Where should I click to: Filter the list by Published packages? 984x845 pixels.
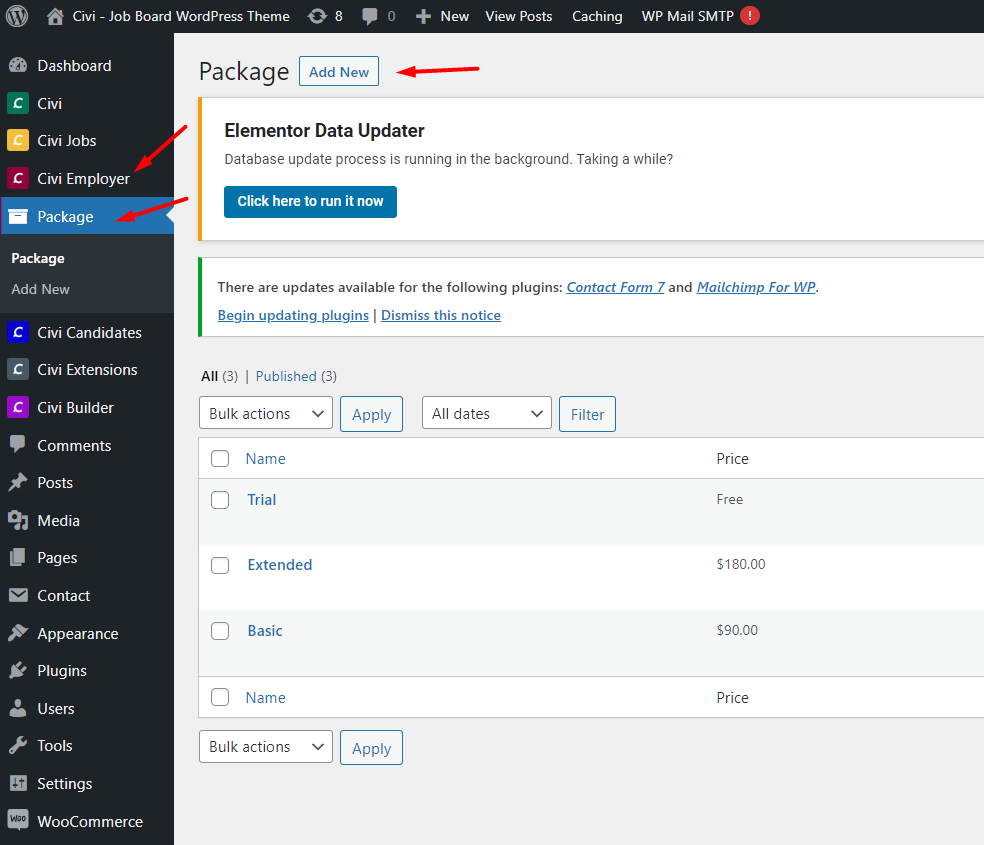point(286,376)
